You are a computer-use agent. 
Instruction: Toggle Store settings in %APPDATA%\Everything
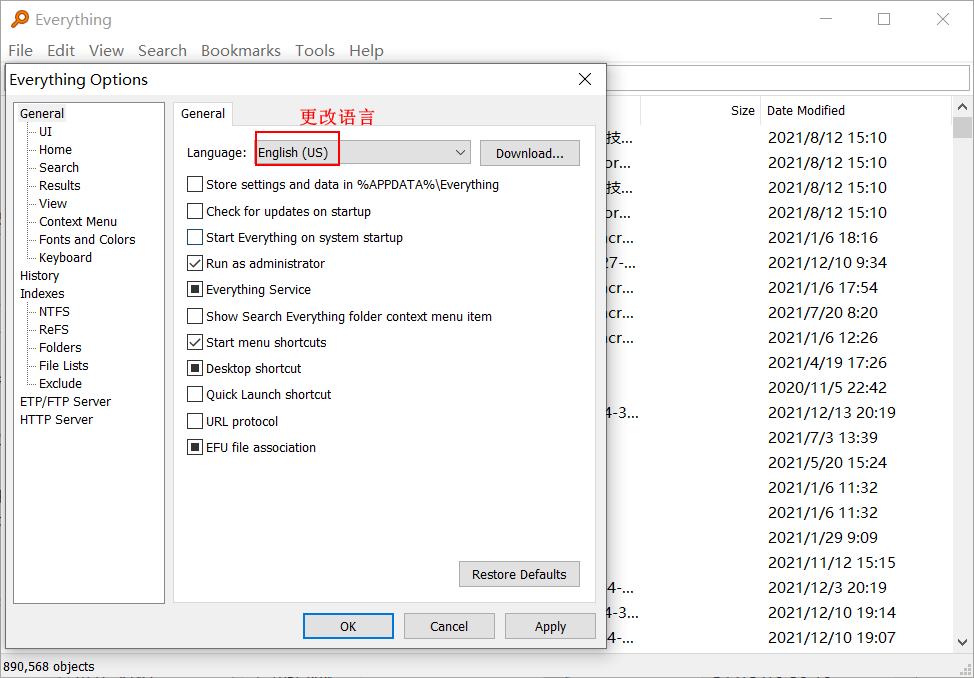pyautogui.click(x=195, y=185)
